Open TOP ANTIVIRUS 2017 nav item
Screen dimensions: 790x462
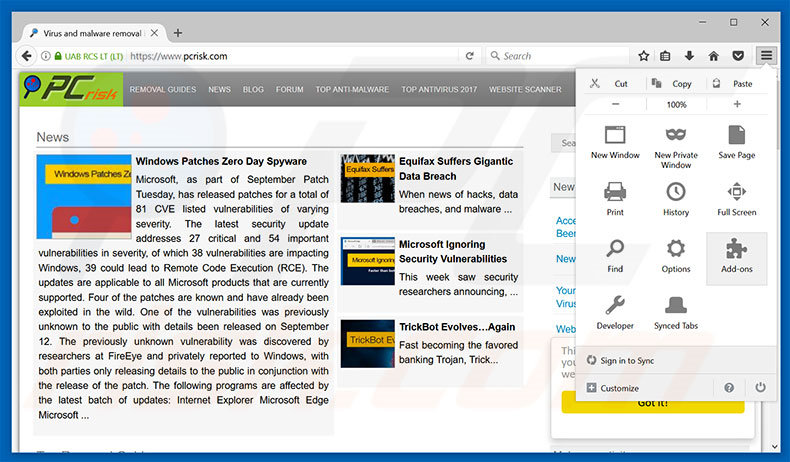439,89
